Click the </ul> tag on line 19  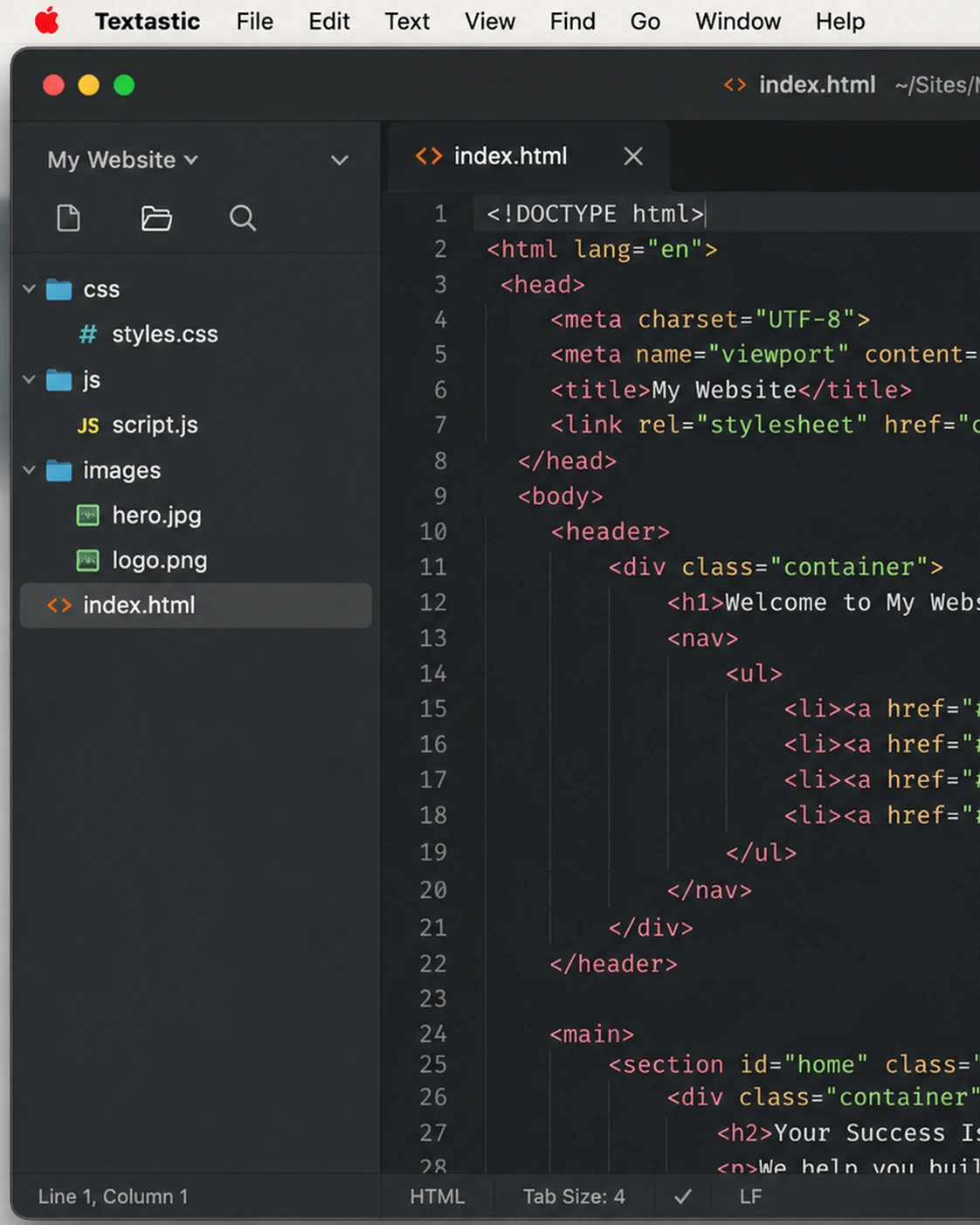click(x=761, y=853)
